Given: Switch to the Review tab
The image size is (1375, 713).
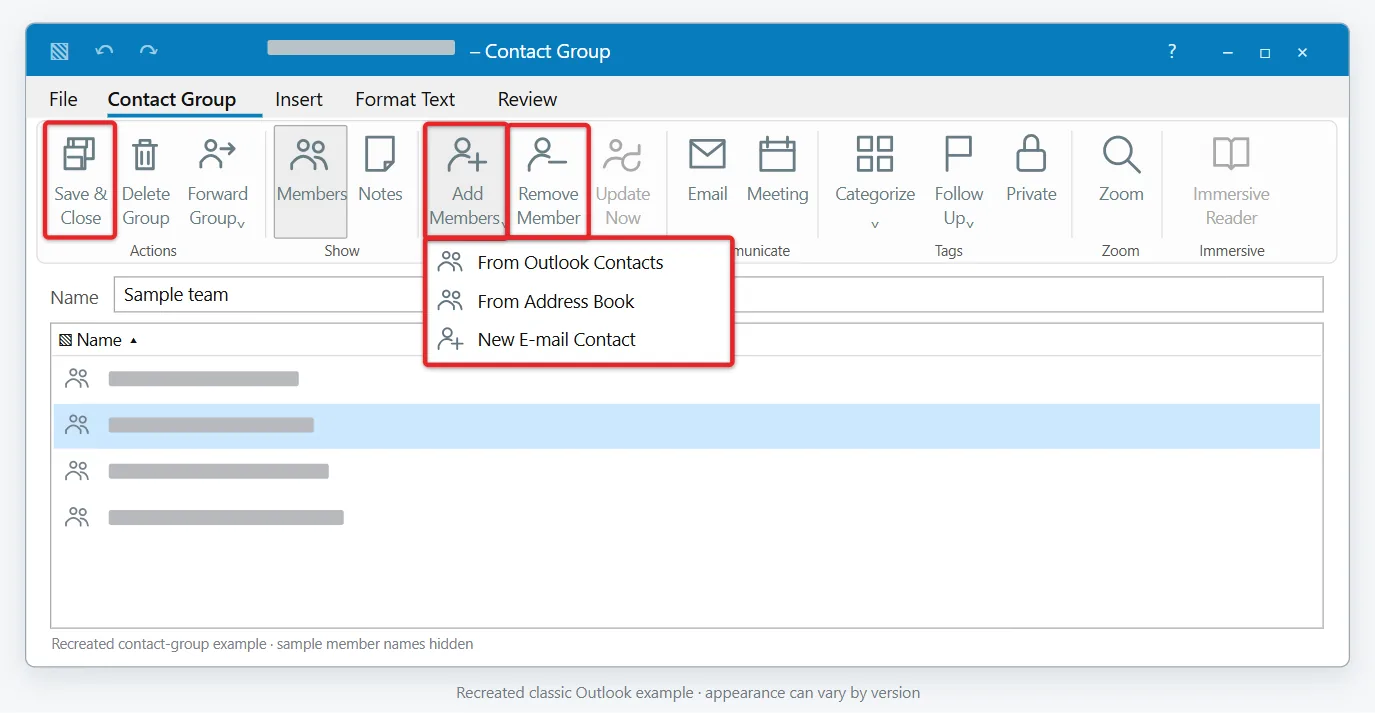Looking at the screenshot, I should pos(527,99).
